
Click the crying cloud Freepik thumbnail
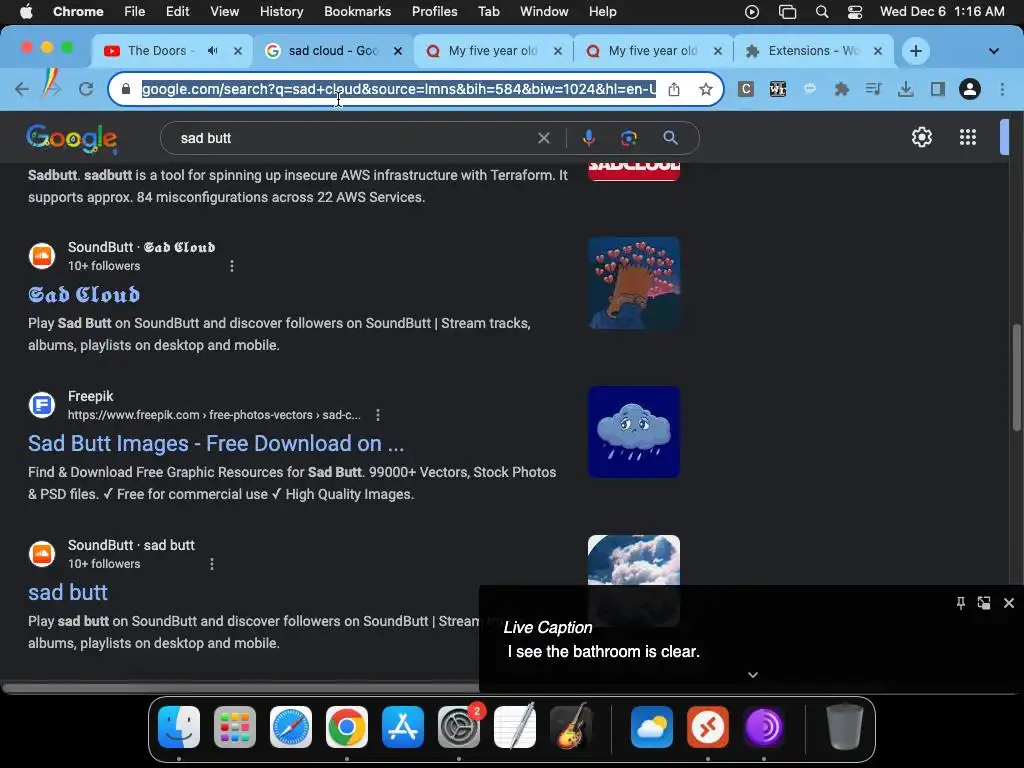tap(633, 432)
